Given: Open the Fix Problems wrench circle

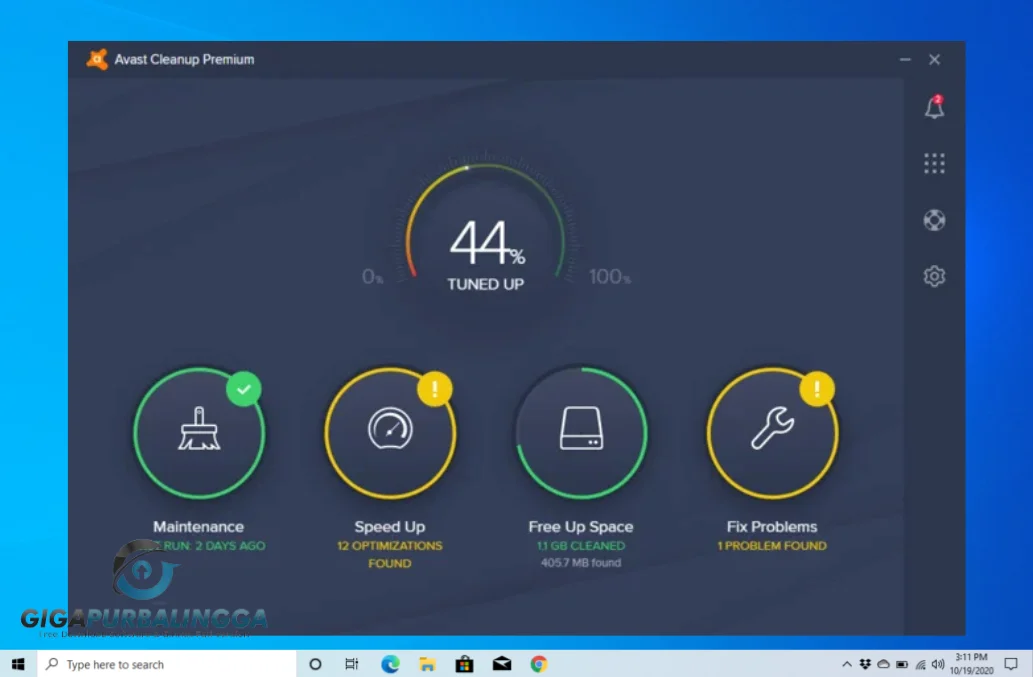Looking at the screenshot, I should pyautogui.click(x=772, y=433).
